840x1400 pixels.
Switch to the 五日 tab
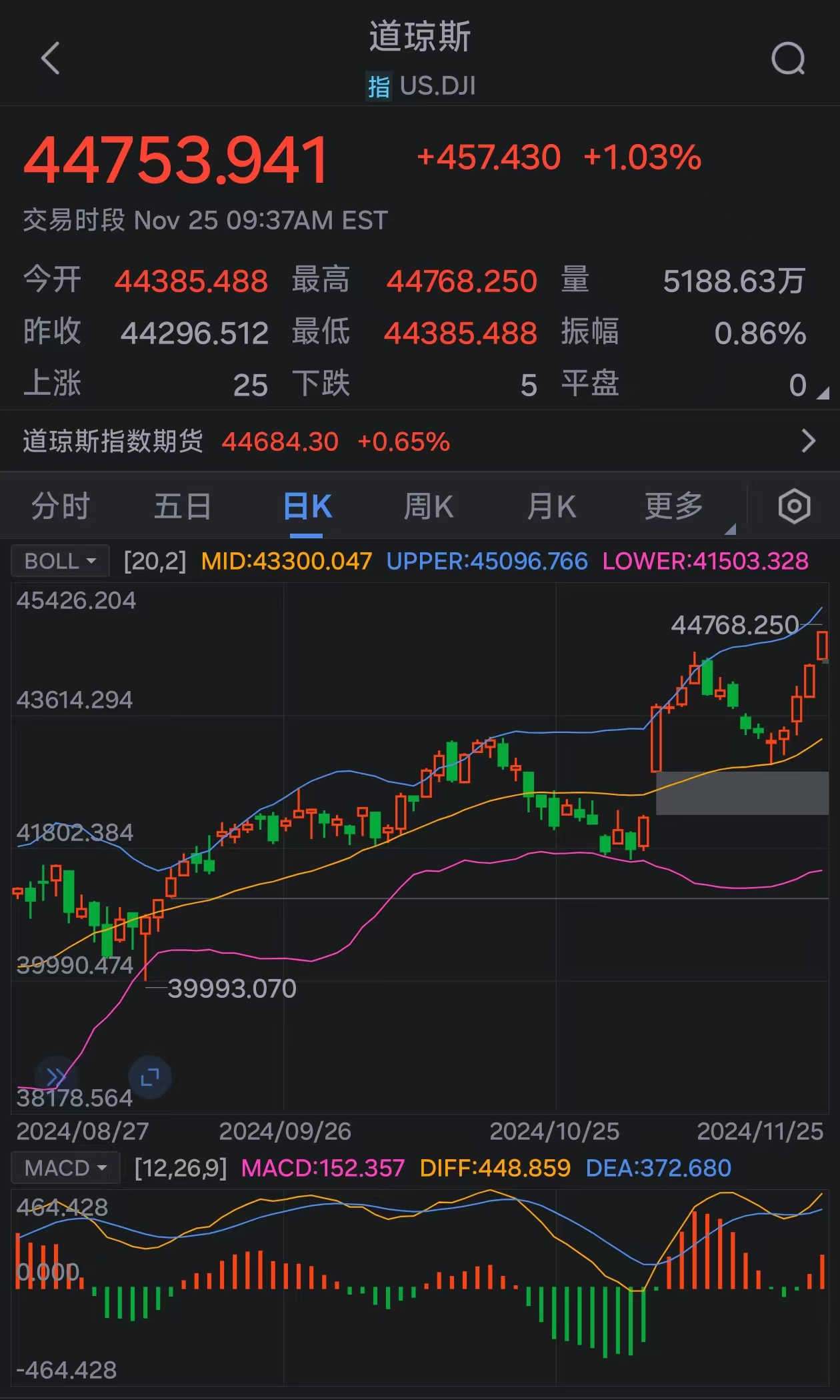tap(183, 506)
